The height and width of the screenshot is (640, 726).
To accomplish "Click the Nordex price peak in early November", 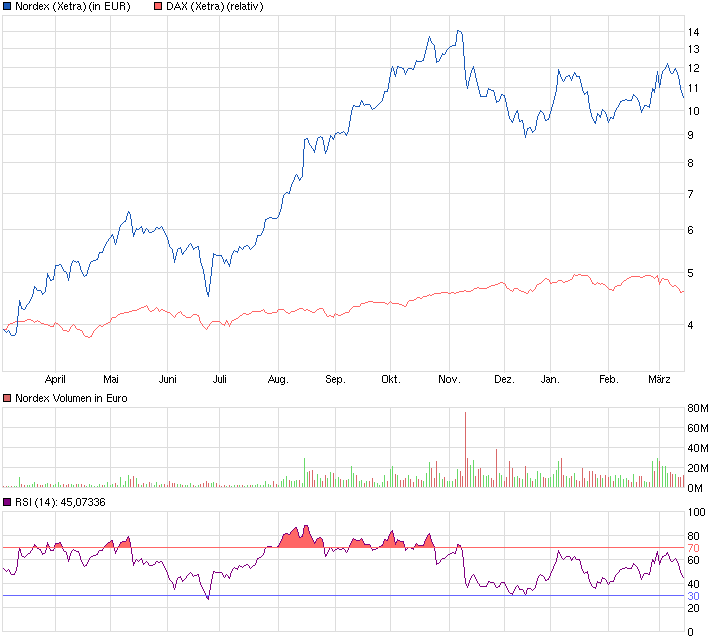I will (x=459, y=31).
